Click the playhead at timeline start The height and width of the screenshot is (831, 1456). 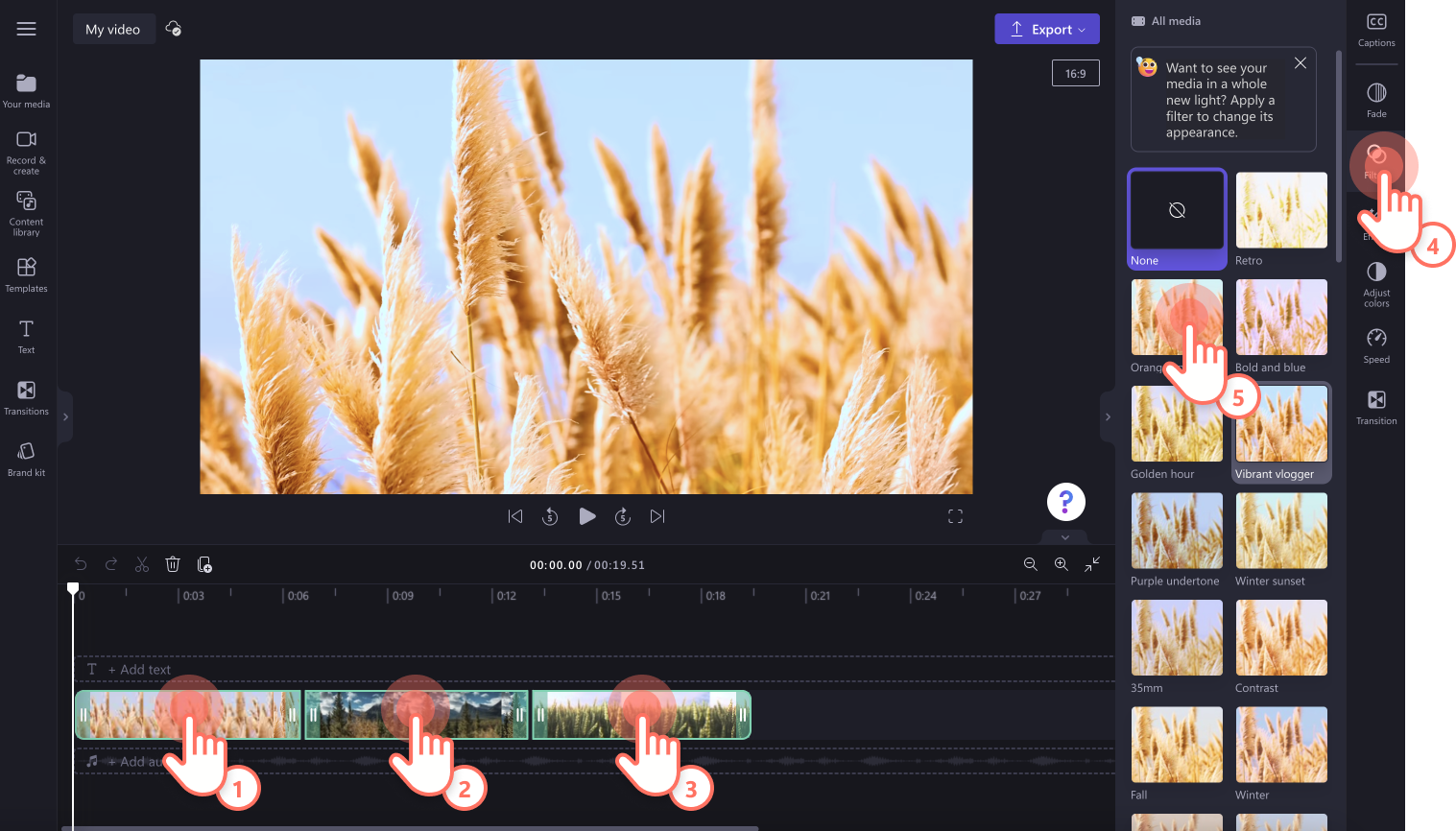[x=73, y=588]
